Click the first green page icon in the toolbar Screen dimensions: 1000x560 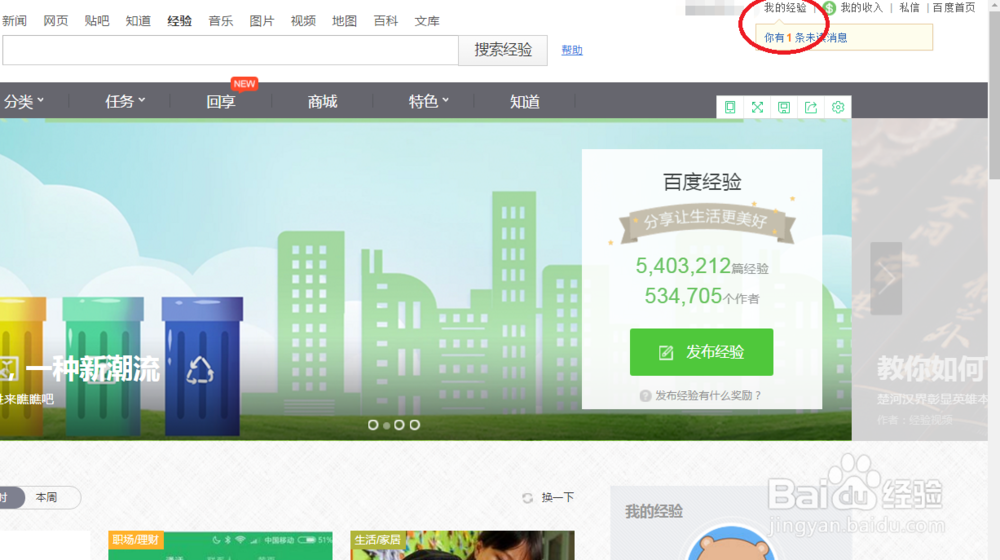(x=730, y=107)
